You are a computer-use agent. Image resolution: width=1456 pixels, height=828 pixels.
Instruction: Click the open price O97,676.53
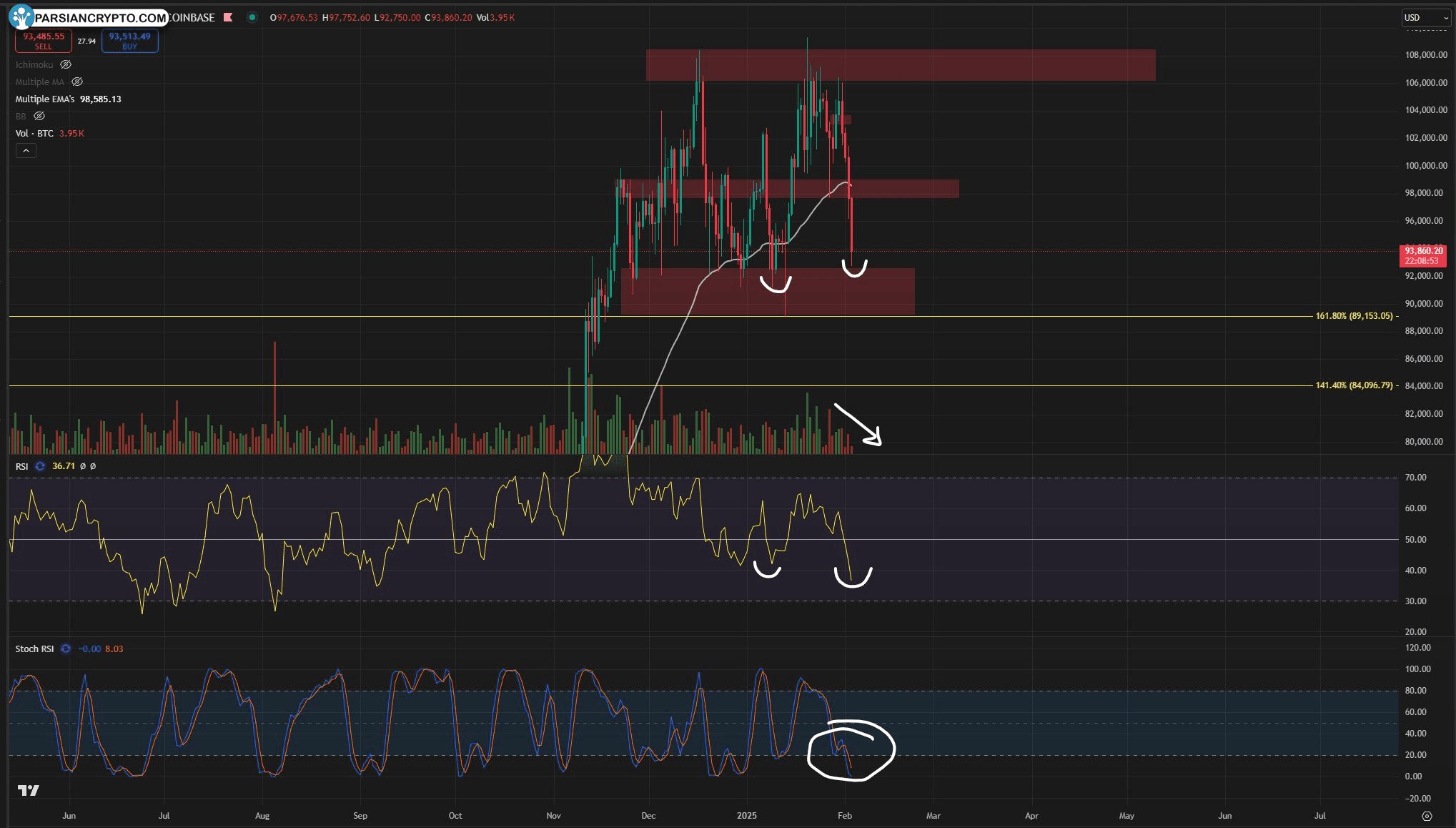coord(294,17)
